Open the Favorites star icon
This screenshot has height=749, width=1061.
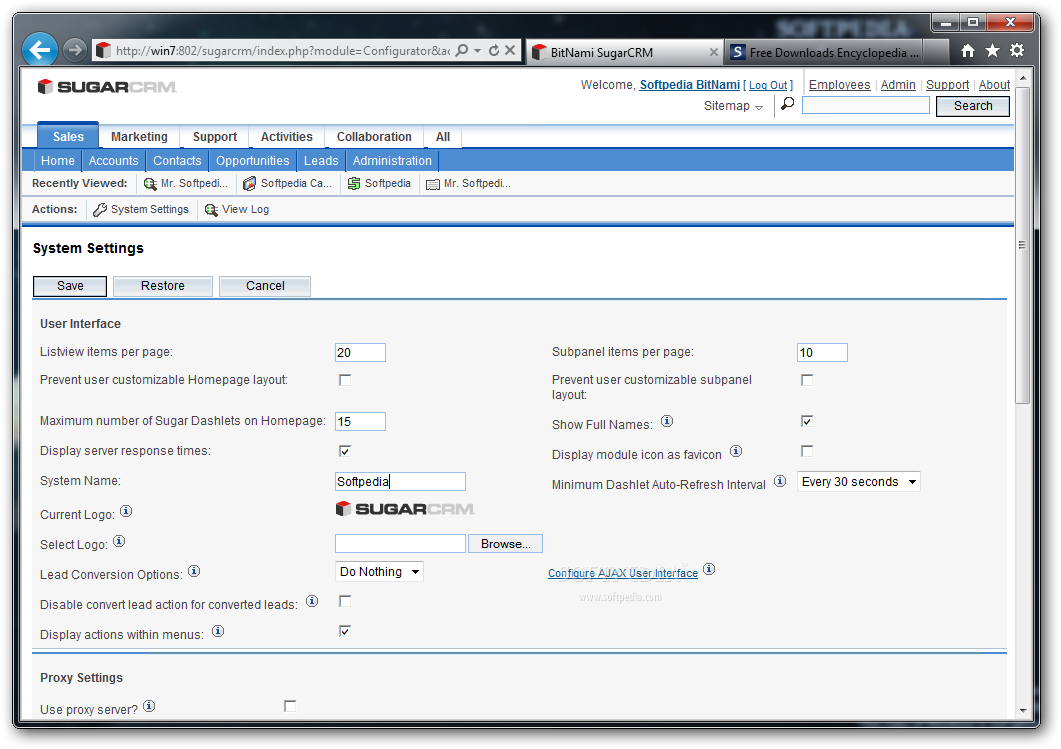[x=992, y=51]
